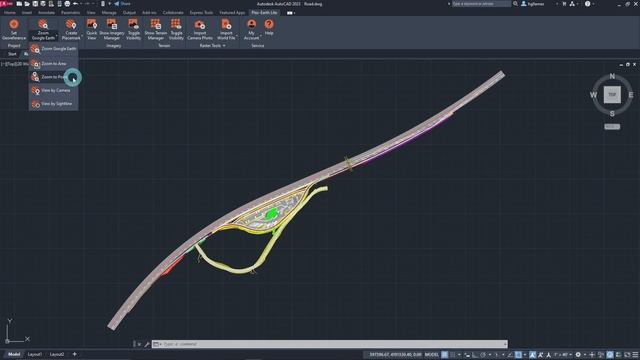Click the command line input field
Viewport: 640px width, 360px height.
pos(330,344)
